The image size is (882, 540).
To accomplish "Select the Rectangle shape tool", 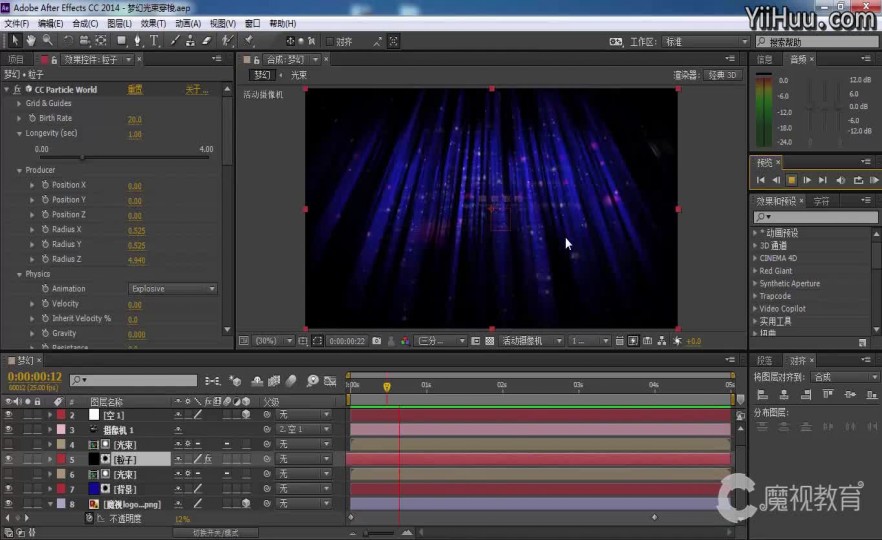I will [x=122, y=40].
